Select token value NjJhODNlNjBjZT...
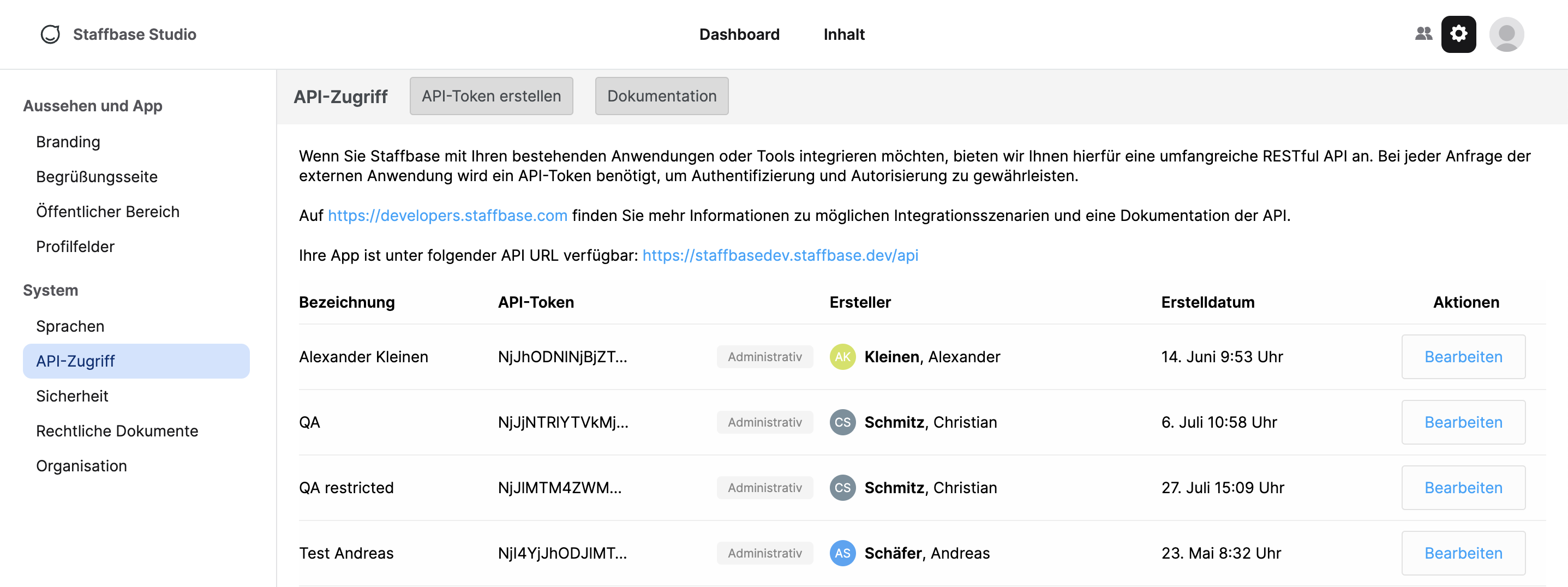Viewport: 1568px width, 587px height. pos(562,357)
